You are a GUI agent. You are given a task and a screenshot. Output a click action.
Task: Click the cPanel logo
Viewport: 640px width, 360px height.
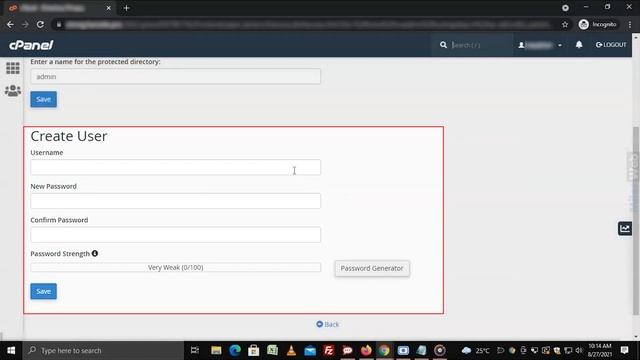tap(31, 45)
